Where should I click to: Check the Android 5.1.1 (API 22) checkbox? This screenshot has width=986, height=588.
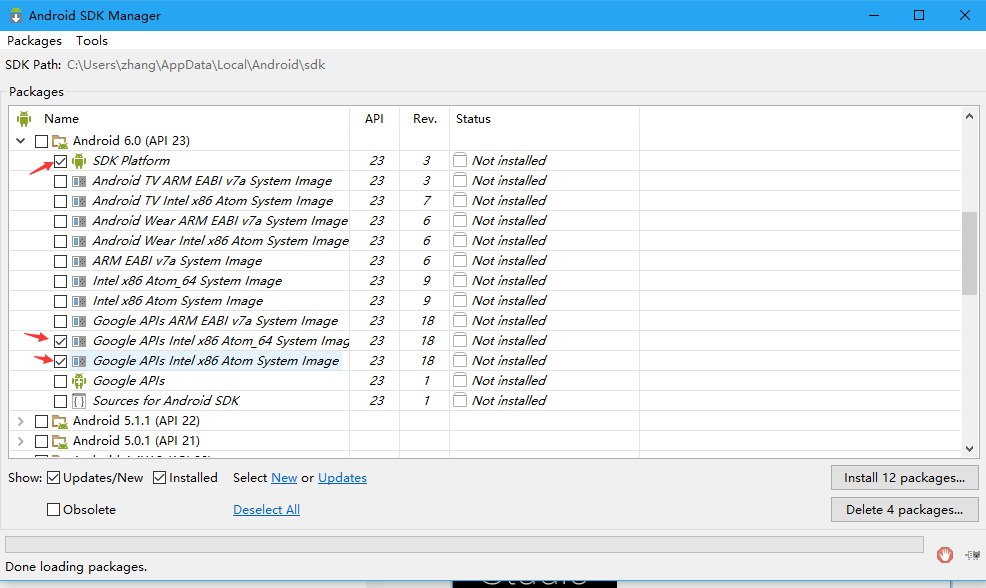(x=42, y=421)
